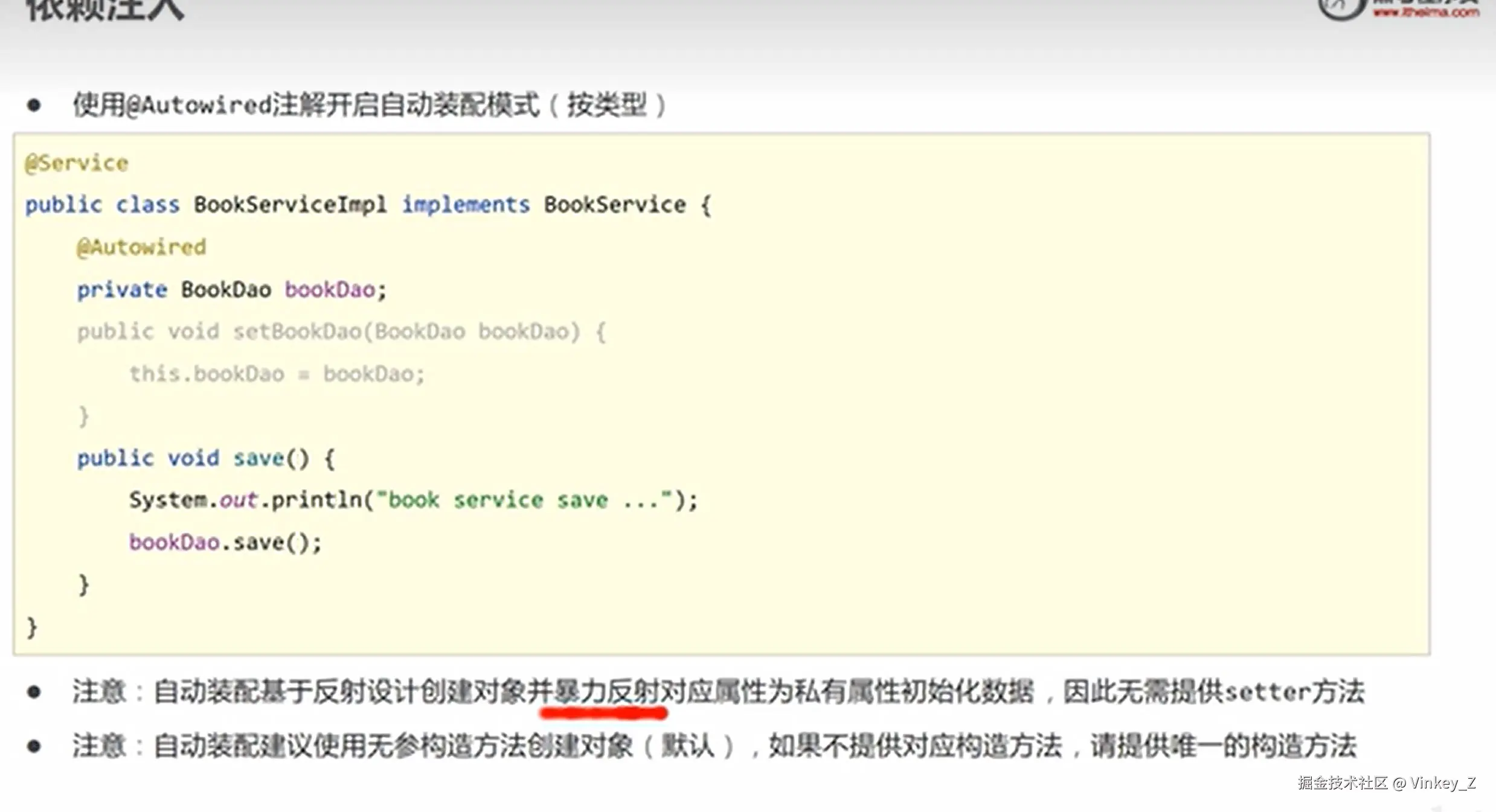Image resolution: width=1496 pixels, height=812 pixels.
Task: Click the bookDao.save() call line
Action: pos(225,543)
